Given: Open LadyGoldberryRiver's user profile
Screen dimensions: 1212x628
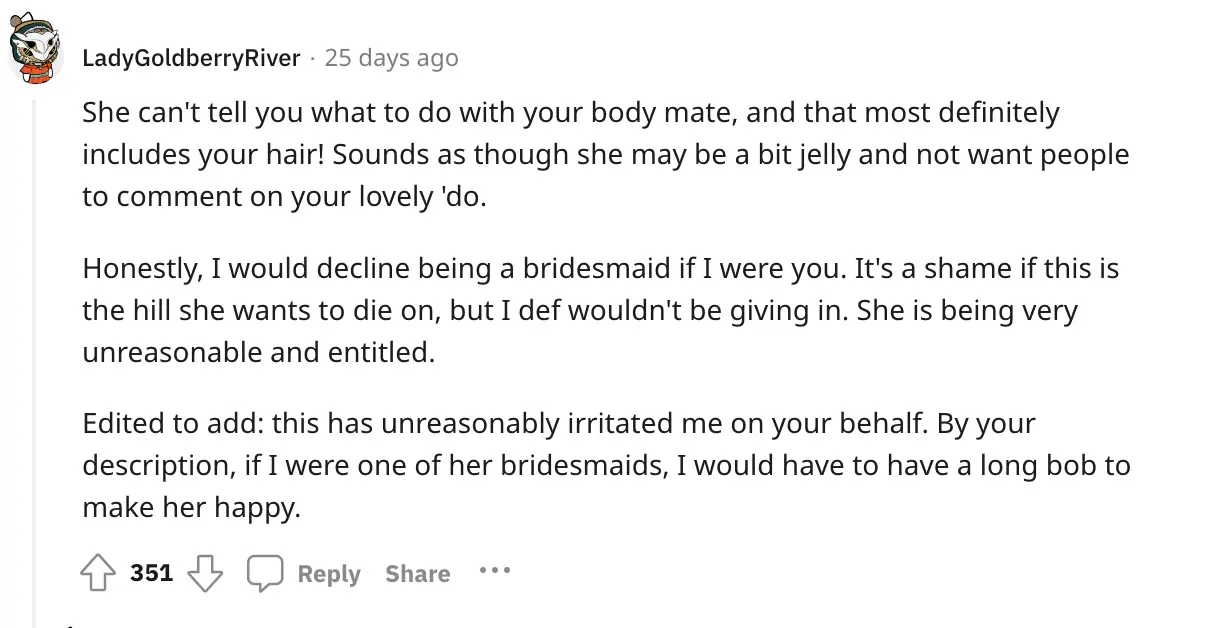Looking at the screenshot, I should [x=191, y=58].
